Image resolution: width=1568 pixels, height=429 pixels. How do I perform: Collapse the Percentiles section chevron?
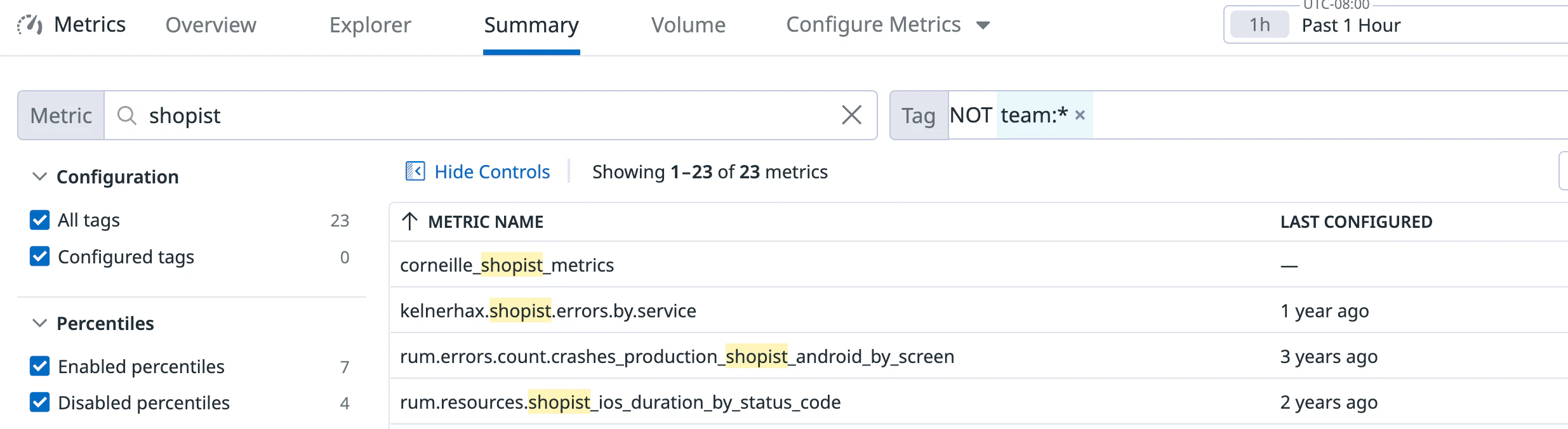pos(39,323)
